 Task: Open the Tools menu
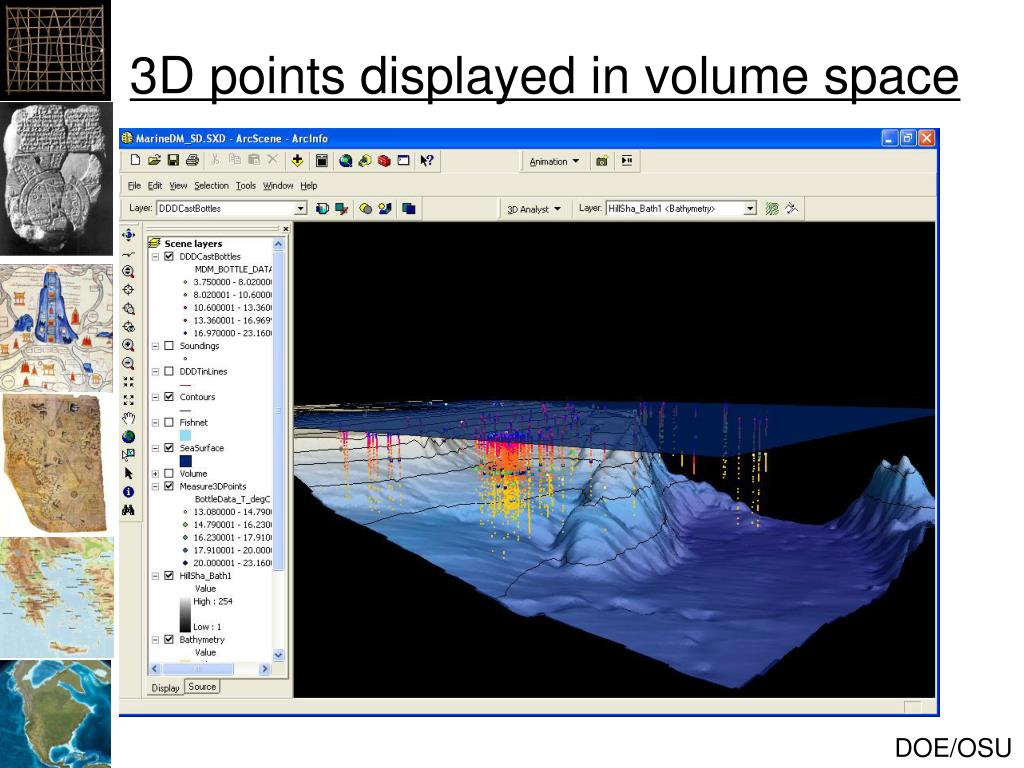[246, 185]
